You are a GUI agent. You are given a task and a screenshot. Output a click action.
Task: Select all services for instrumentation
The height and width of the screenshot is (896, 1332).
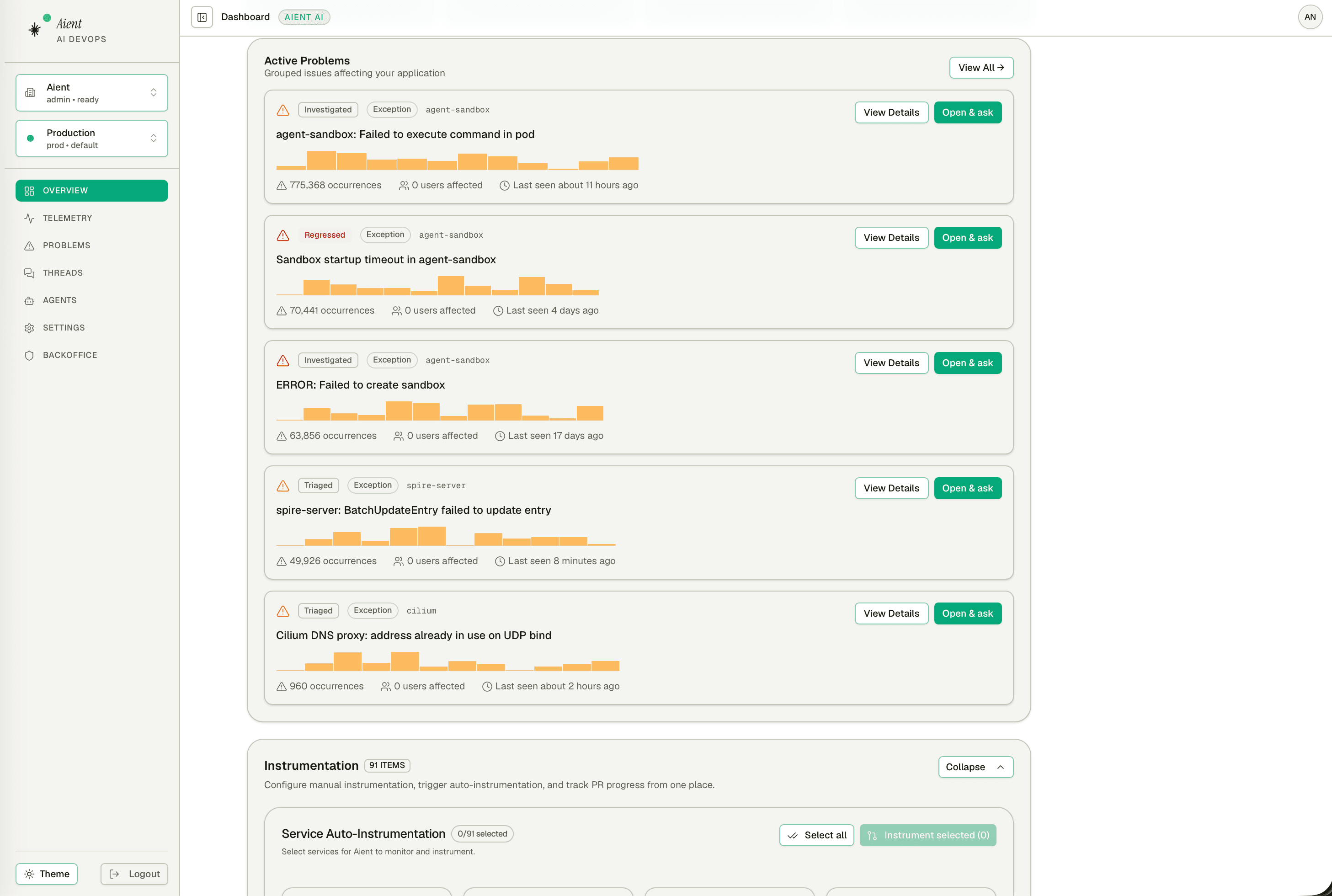tap(816, 836)
